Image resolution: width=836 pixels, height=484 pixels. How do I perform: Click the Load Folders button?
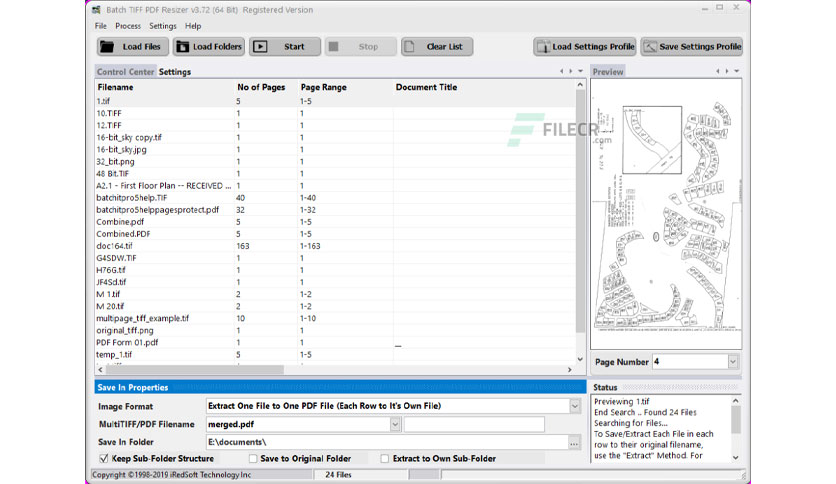209,47
